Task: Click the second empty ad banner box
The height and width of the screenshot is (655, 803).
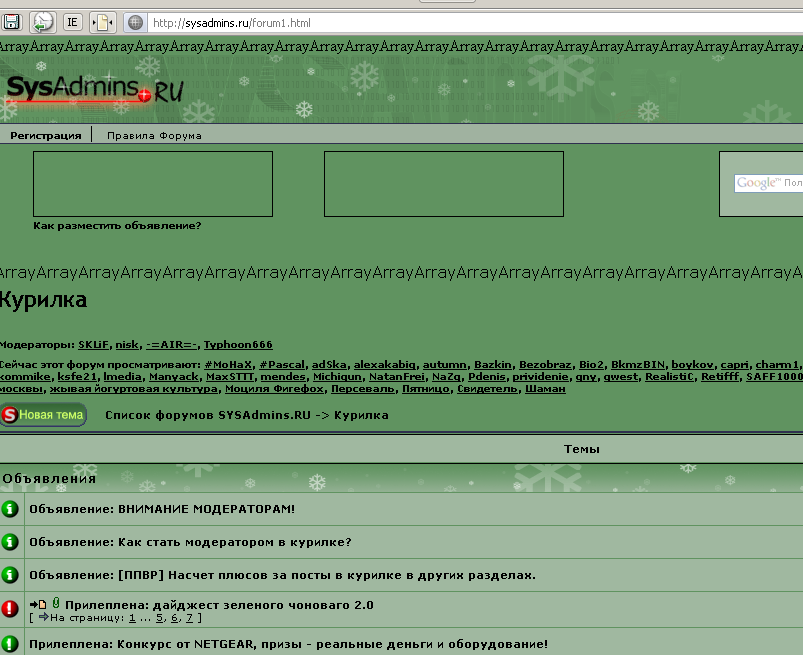Action: tap(444, 184)
